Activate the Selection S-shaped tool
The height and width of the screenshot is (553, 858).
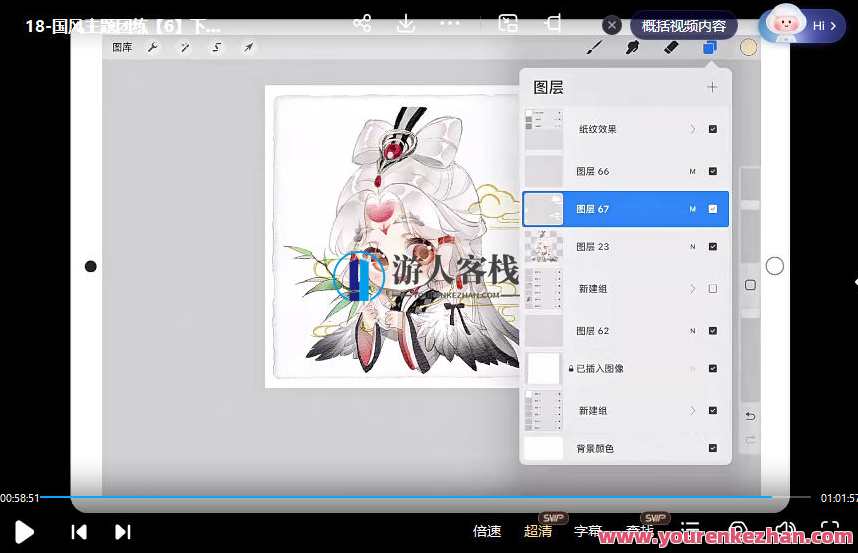217,48
